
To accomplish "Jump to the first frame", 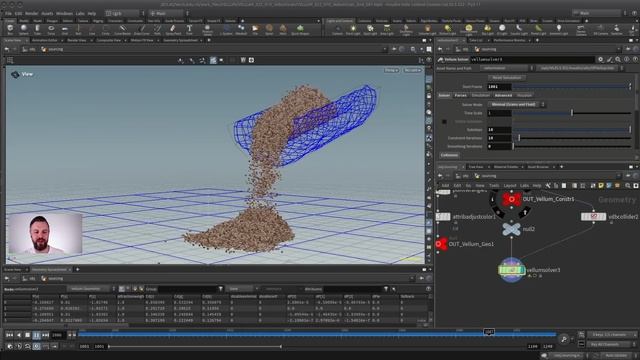I will click(x=9, y=335).
